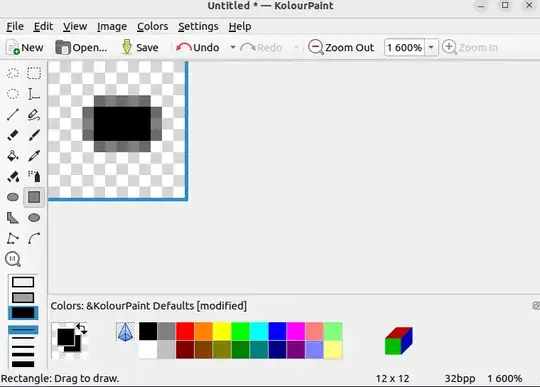This screenshot has height=387, width=540.
Task: Select the Elliptical Selection tool
Action: click(13, 94)
